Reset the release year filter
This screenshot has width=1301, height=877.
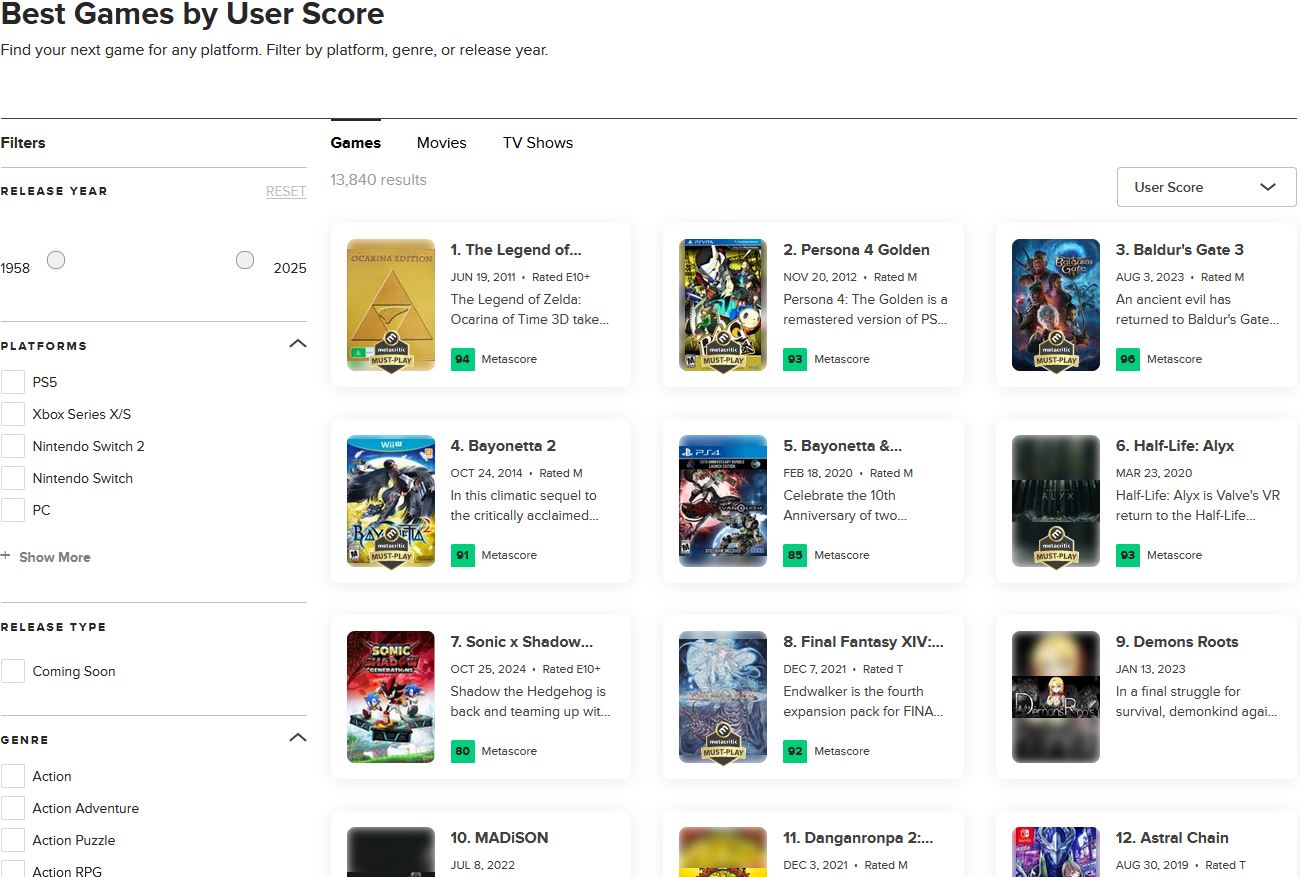(286, 191)
